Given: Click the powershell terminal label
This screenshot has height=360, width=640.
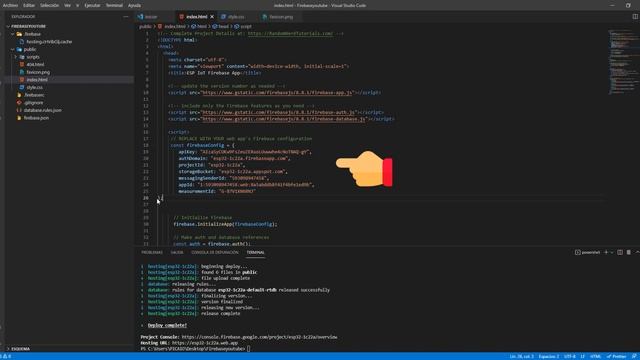Looking at the screenshot, I should click(588, 253).
